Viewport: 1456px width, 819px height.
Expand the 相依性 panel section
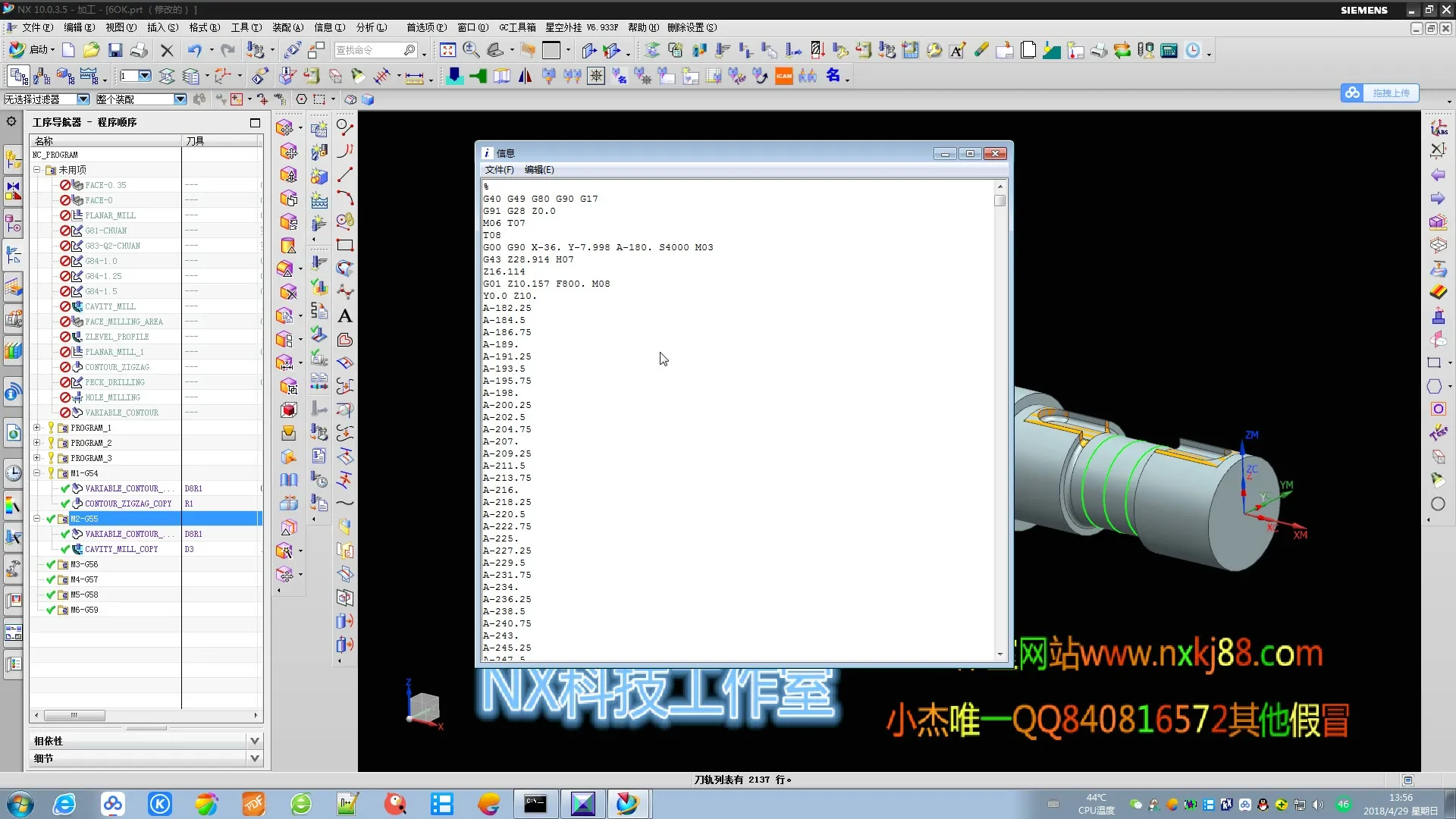coord(254,741)
